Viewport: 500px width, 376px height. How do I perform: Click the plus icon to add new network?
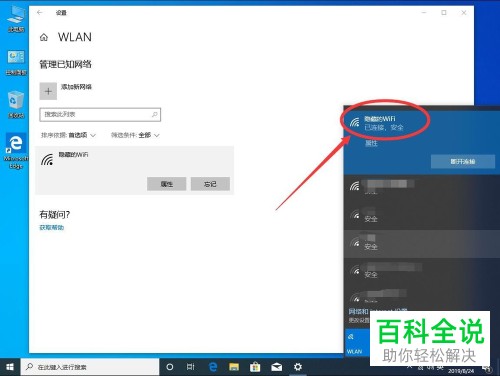48,91
